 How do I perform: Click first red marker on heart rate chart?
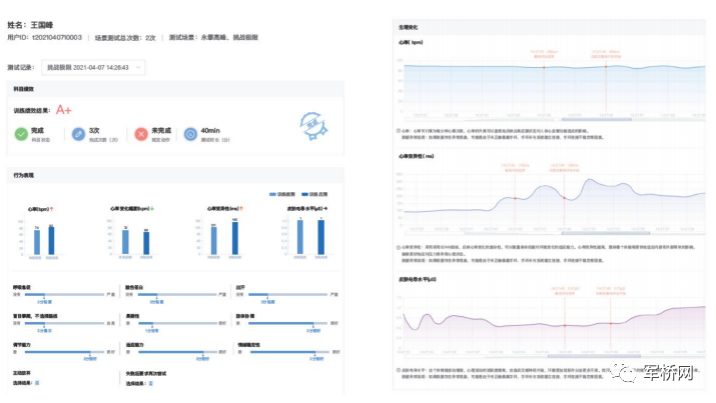tap(544, 68)
